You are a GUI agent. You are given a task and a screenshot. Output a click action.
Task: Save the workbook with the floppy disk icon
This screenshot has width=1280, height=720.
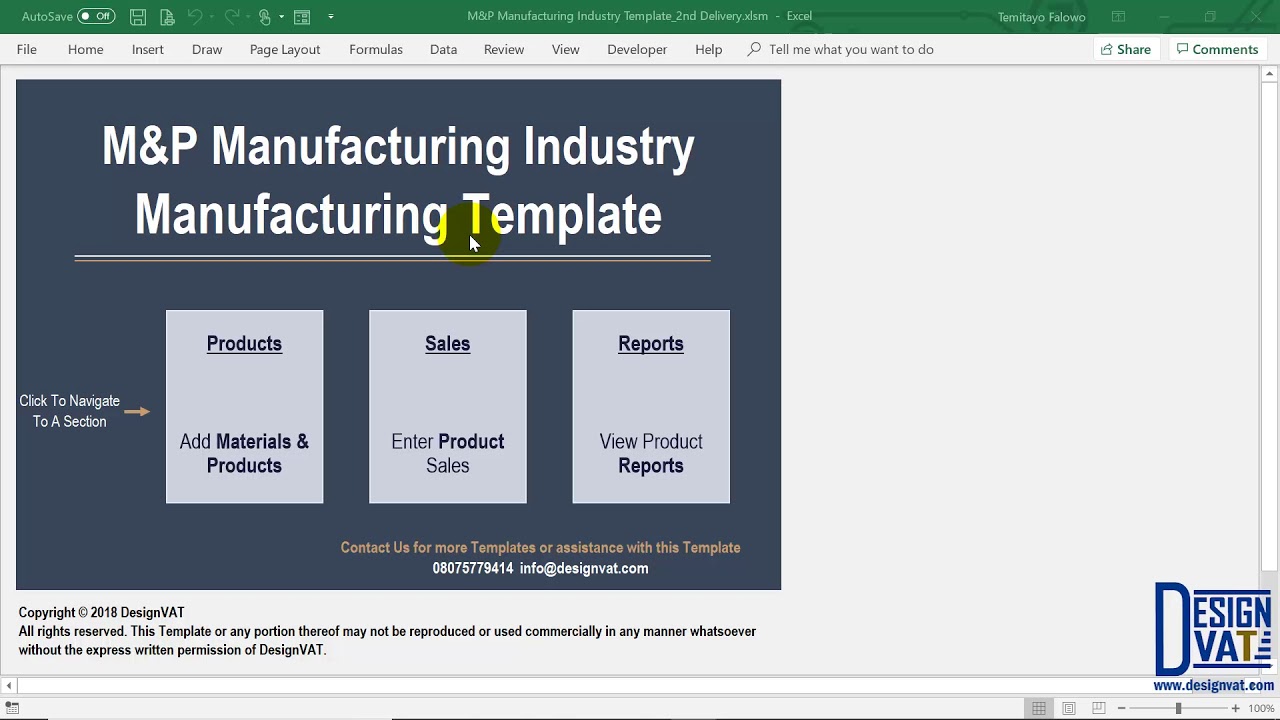pos(138,16)
